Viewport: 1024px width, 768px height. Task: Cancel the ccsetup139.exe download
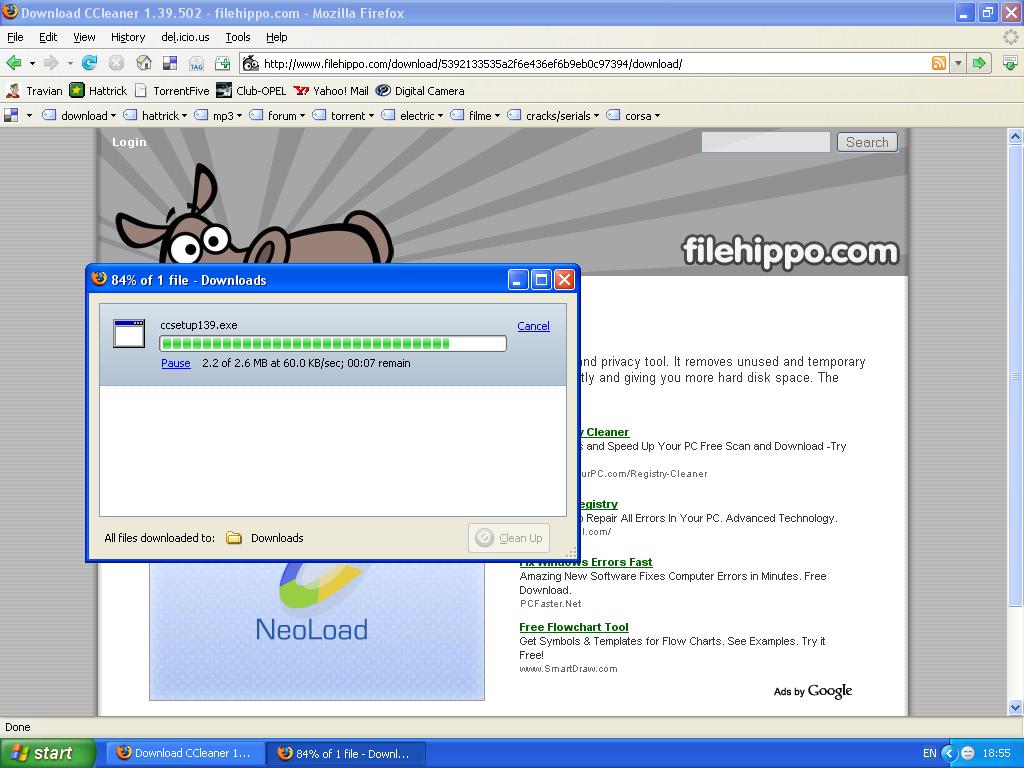click(533, 326)
